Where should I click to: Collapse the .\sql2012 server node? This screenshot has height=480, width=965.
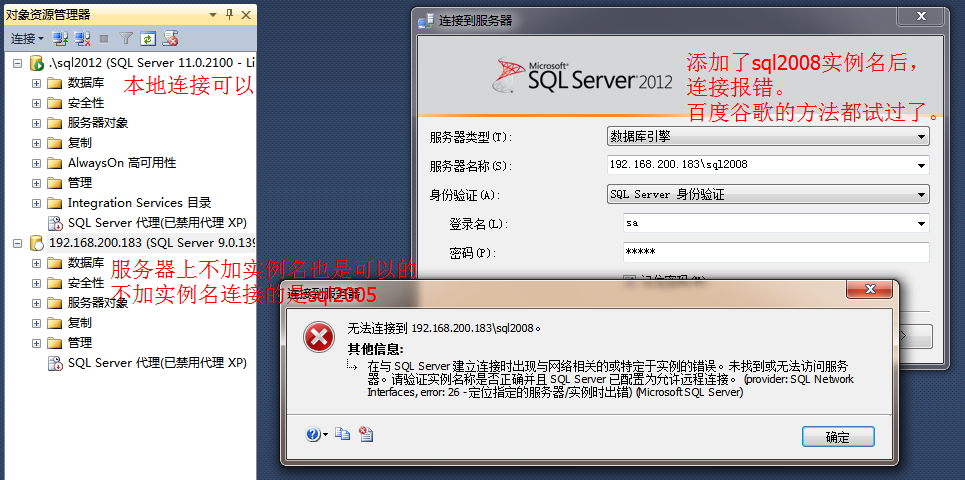[17, 63]
